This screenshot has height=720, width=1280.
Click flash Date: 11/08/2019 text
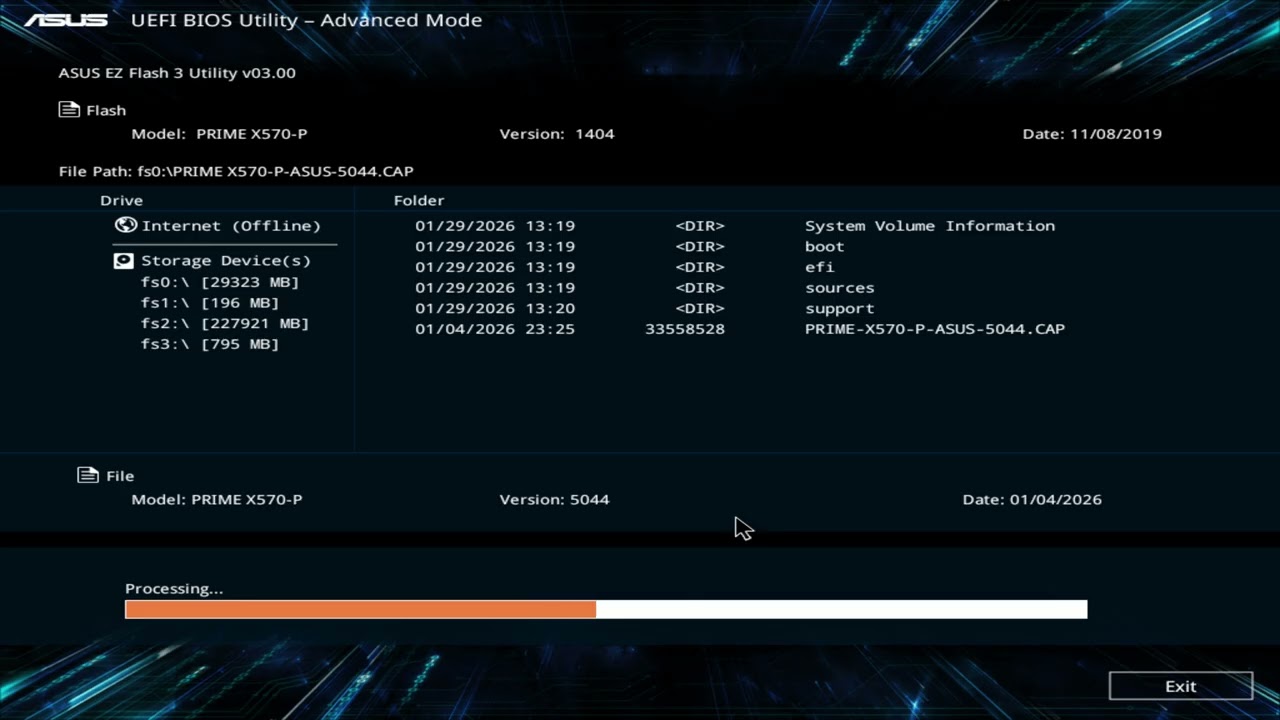point(1092,134)
